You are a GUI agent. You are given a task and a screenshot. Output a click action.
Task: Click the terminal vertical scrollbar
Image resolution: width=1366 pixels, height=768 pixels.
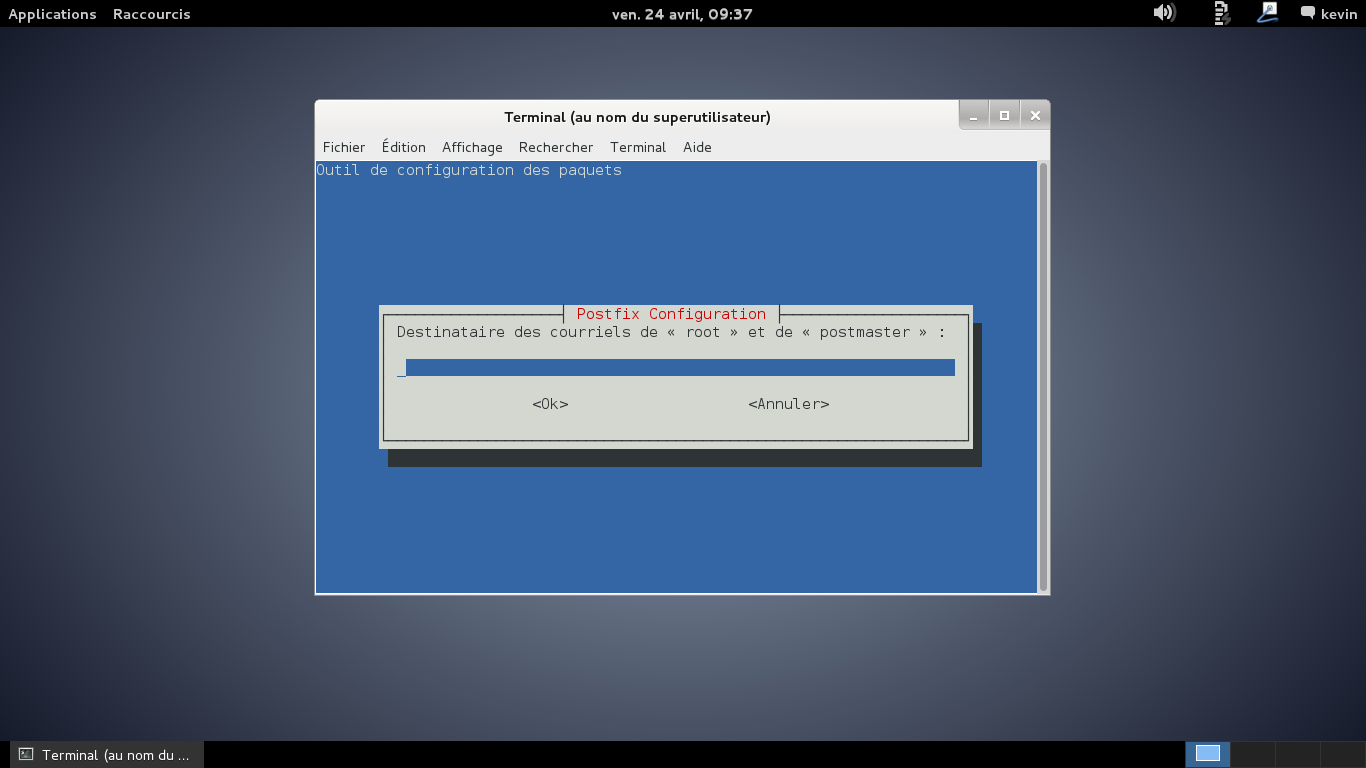[x=1043, y=377]
